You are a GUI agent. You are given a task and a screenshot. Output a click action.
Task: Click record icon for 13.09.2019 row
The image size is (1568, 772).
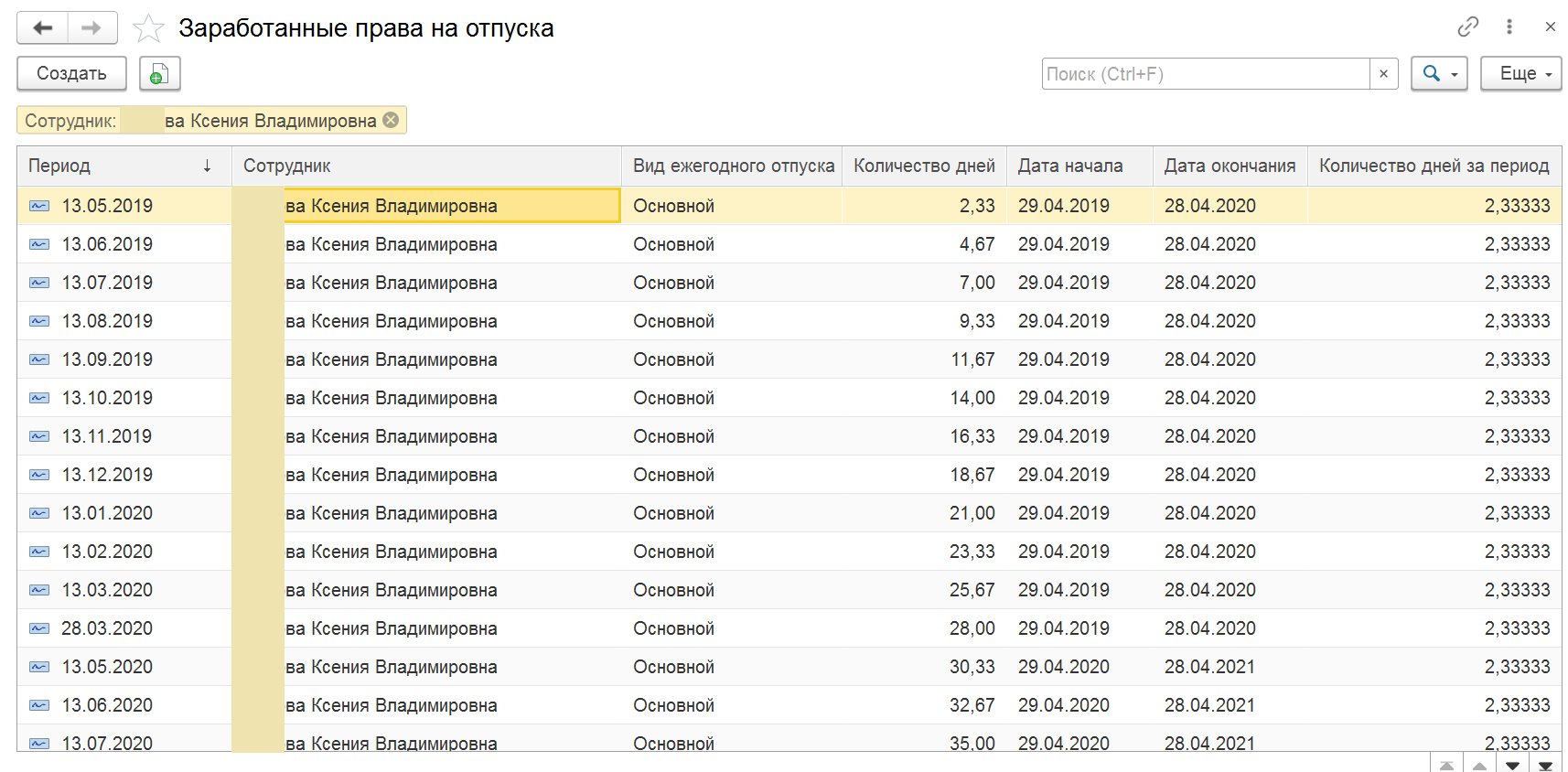(39, 359)
